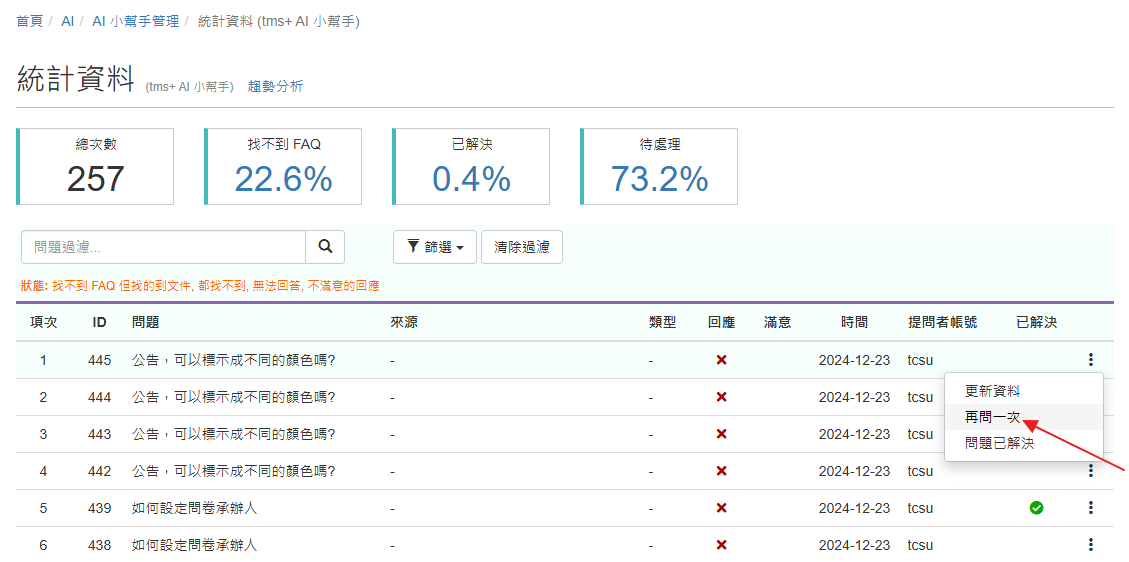Open the three-dot menu for row ID 439

click(1090, 508)
